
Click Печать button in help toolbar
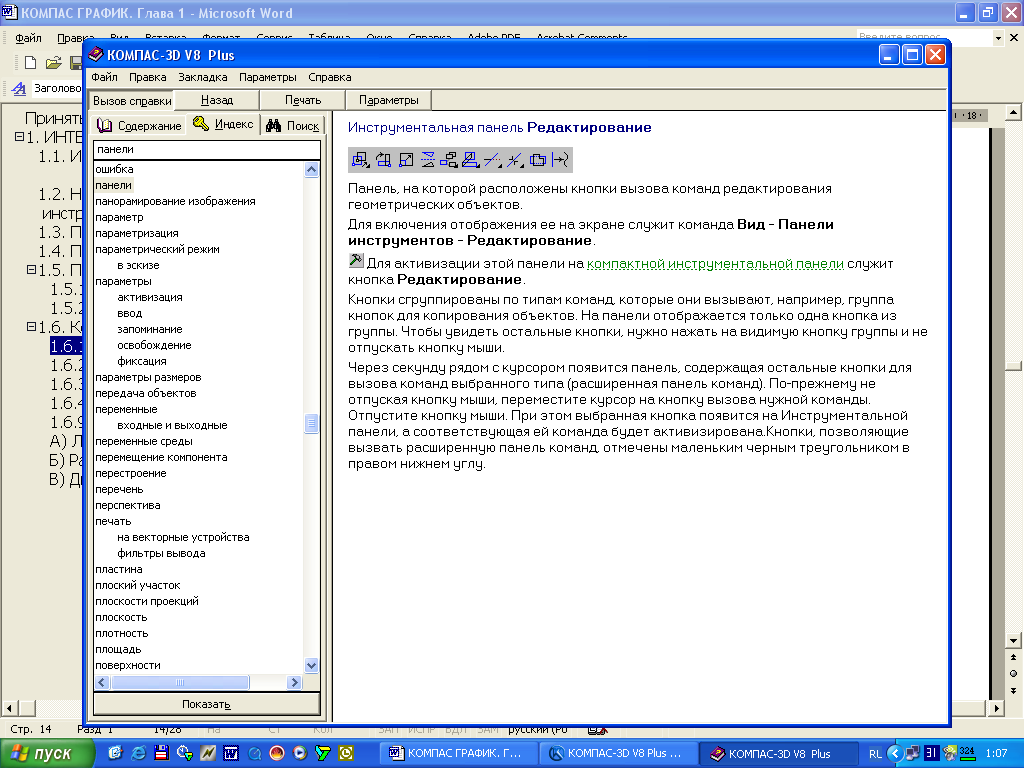pyautogui.click(x=303, y=100)
